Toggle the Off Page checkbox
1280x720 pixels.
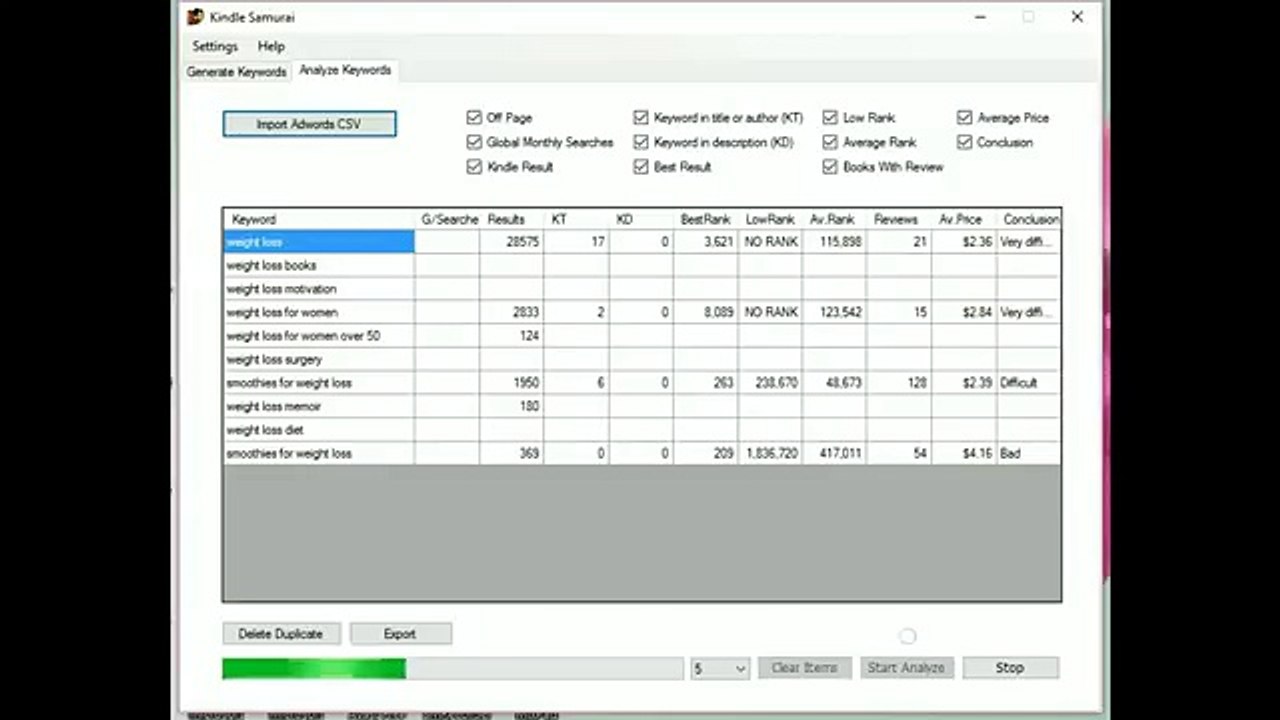[474, 118]
